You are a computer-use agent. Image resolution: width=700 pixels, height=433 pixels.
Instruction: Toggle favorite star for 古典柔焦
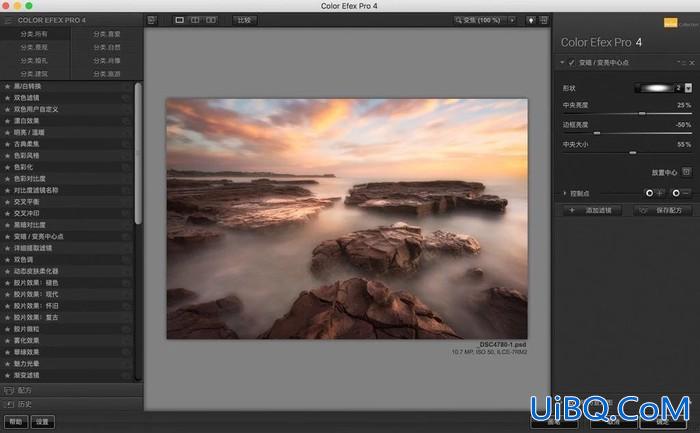(7, 144)
